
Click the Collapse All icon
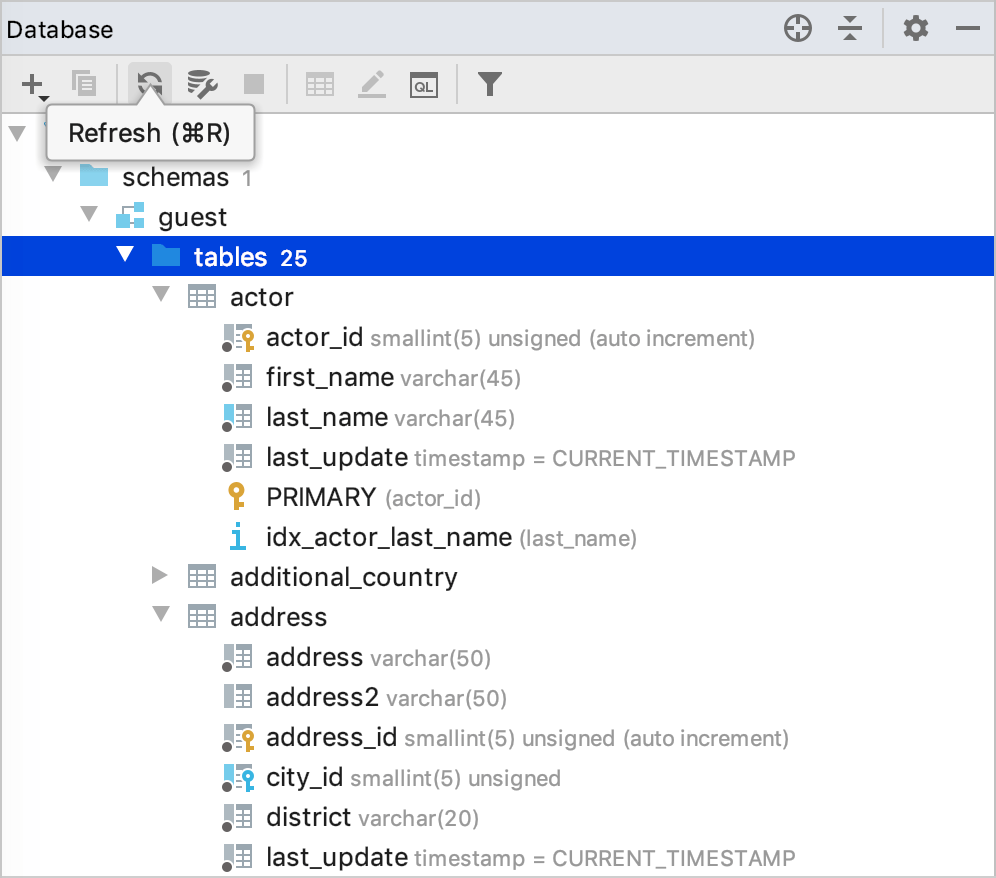pyautogui.click(x=850, y=29)
